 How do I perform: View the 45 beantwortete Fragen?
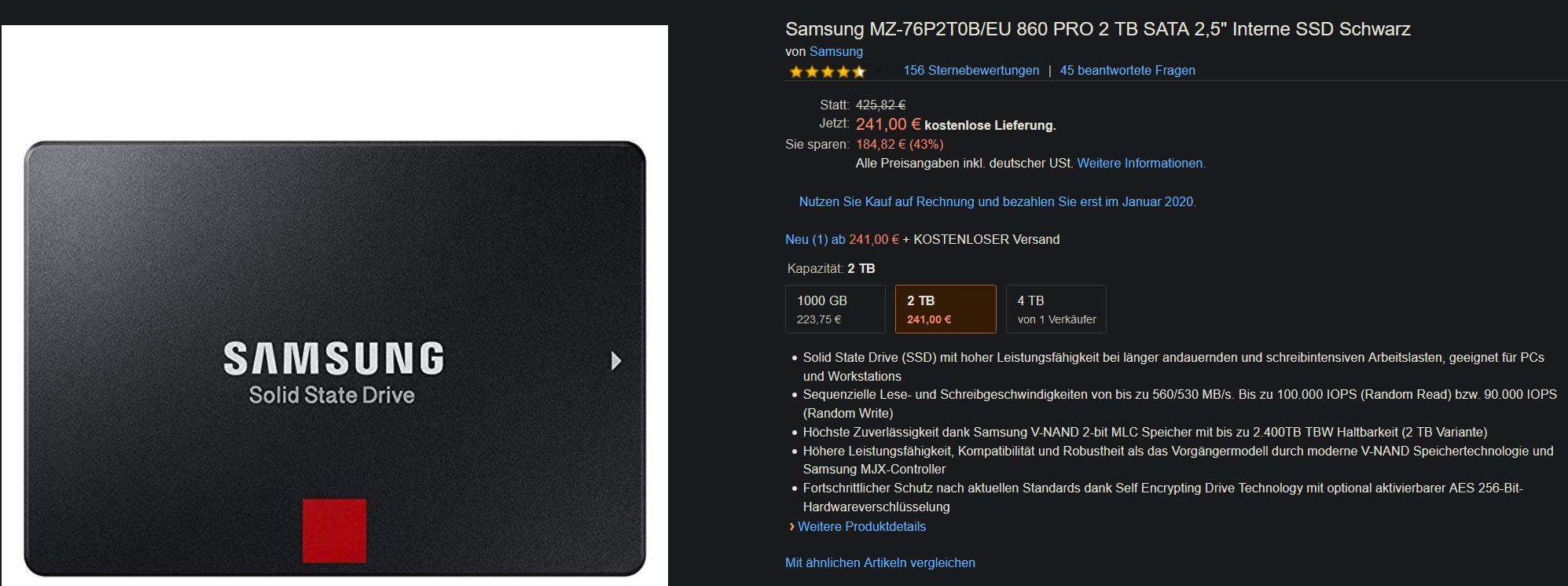click(x=1127, y=70)
